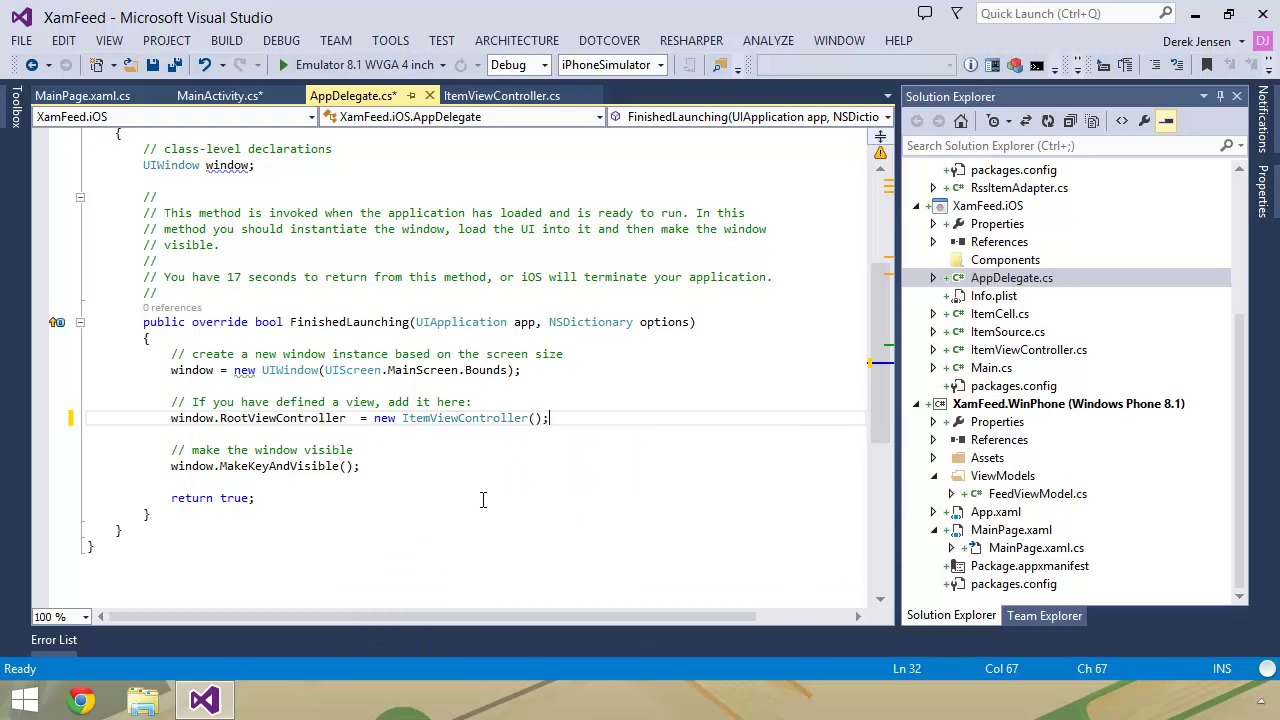Open the Emulator target dropdown arrow
This screenshot has width=1280, height=720.
pyautogui.click(x=443, y=65)
